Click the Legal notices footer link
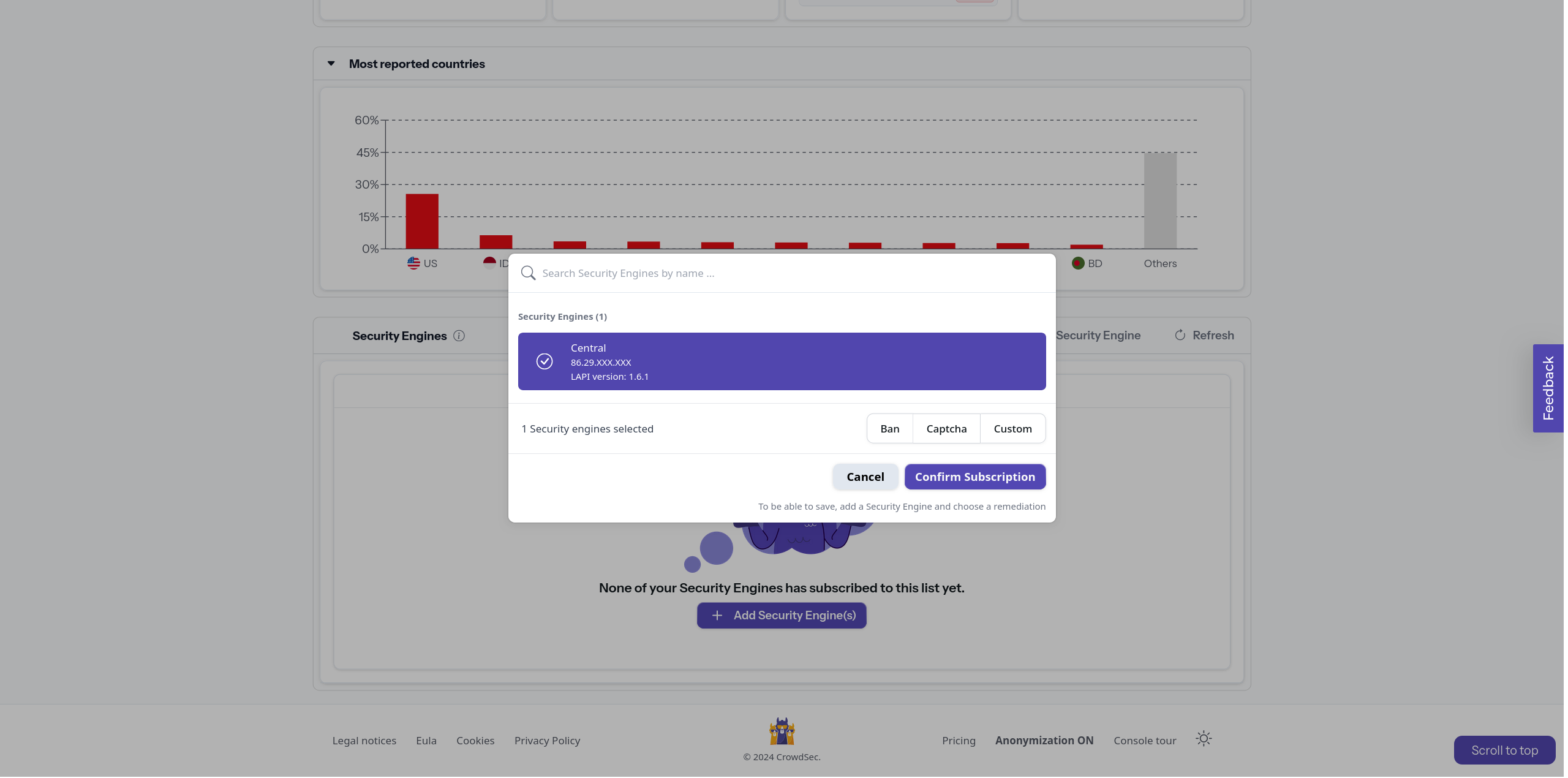The width and height of the screenshot is (1568, 778). point(364,740)
